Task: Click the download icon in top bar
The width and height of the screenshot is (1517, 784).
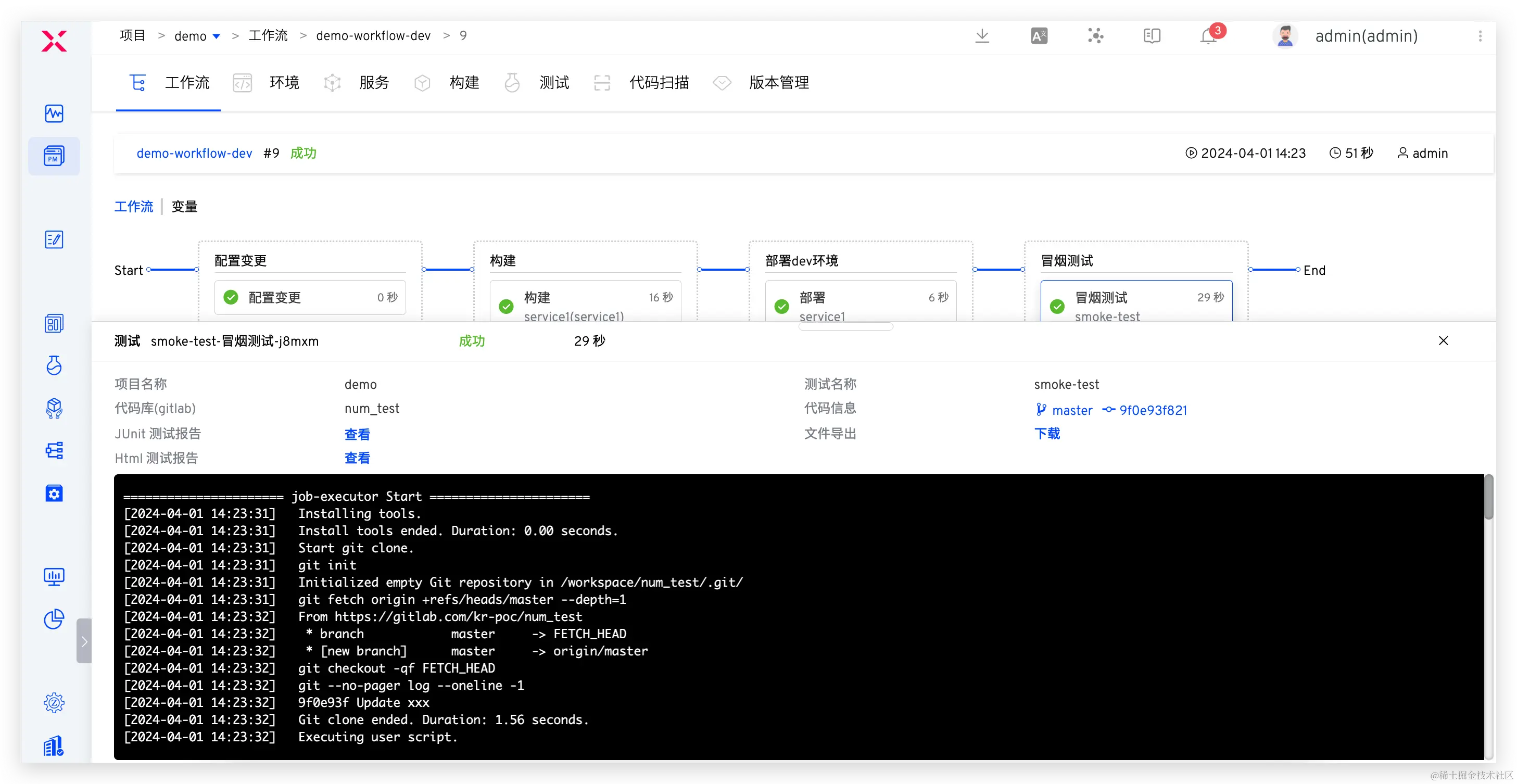Action: click(982, 36)
